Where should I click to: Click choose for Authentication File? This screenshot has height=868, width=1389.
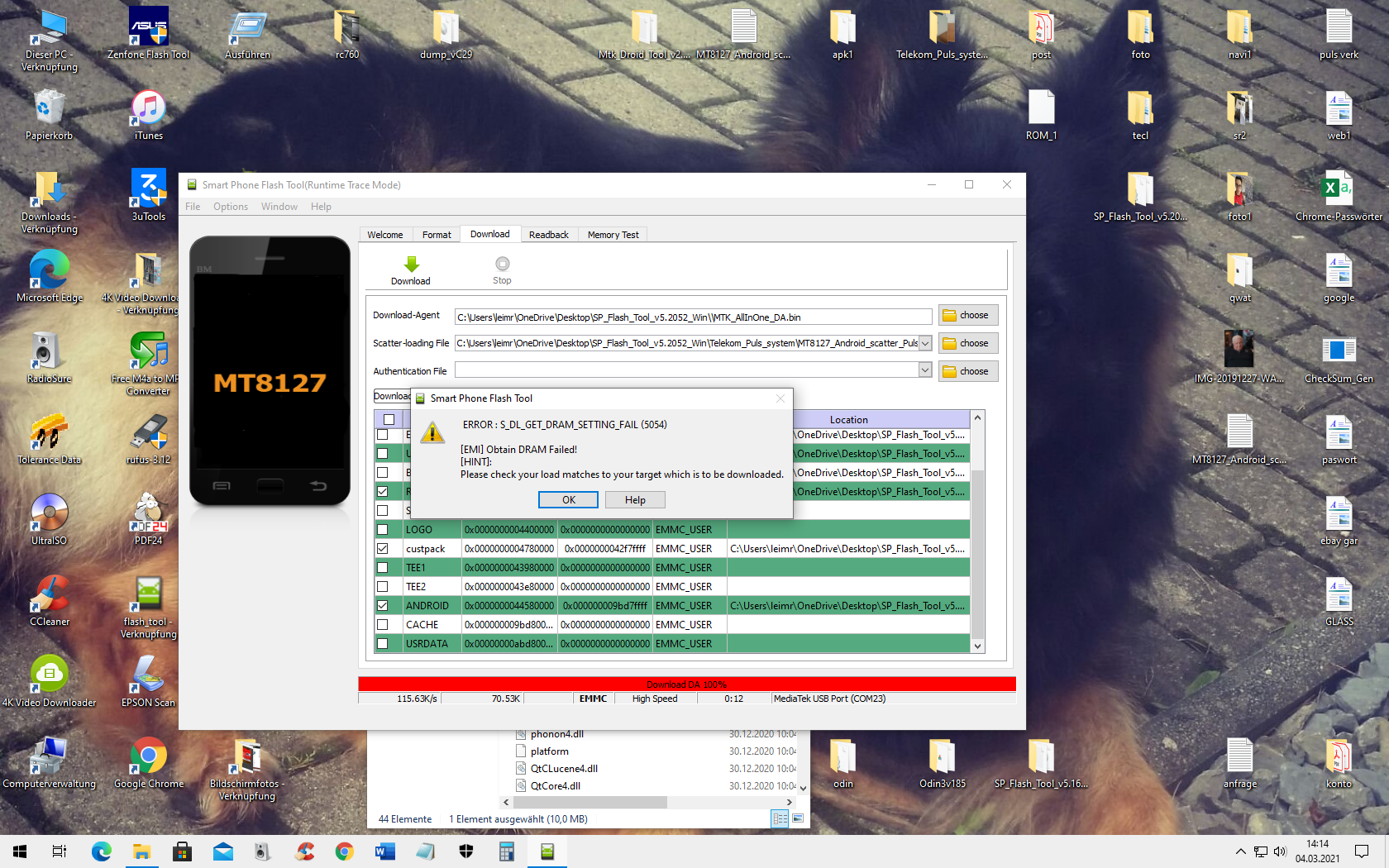click(968, 371)
